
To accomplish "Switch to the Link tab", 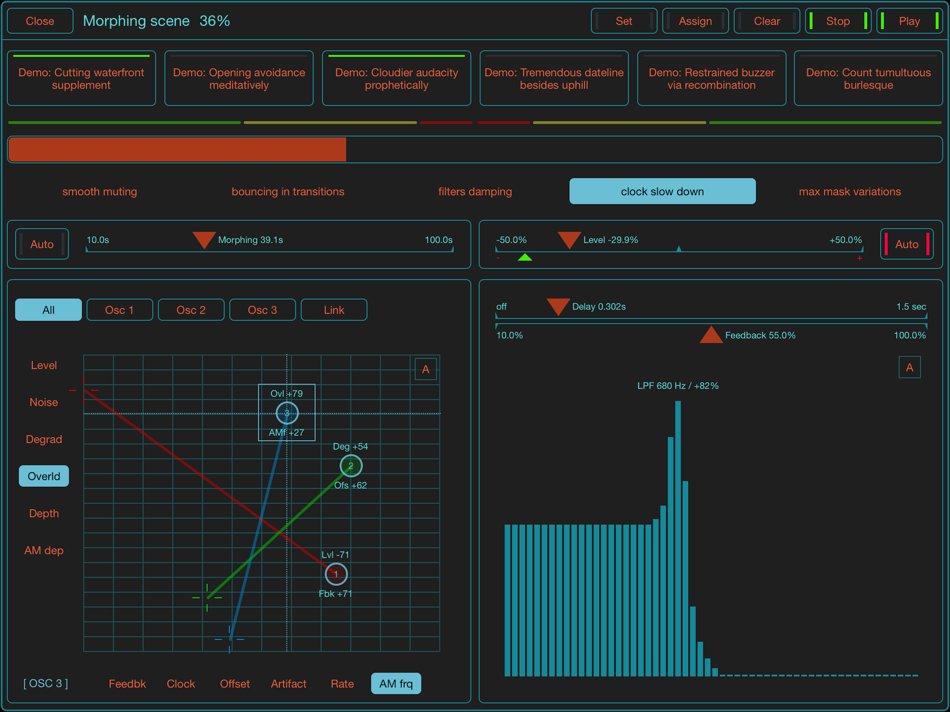I will coord(334,309).
